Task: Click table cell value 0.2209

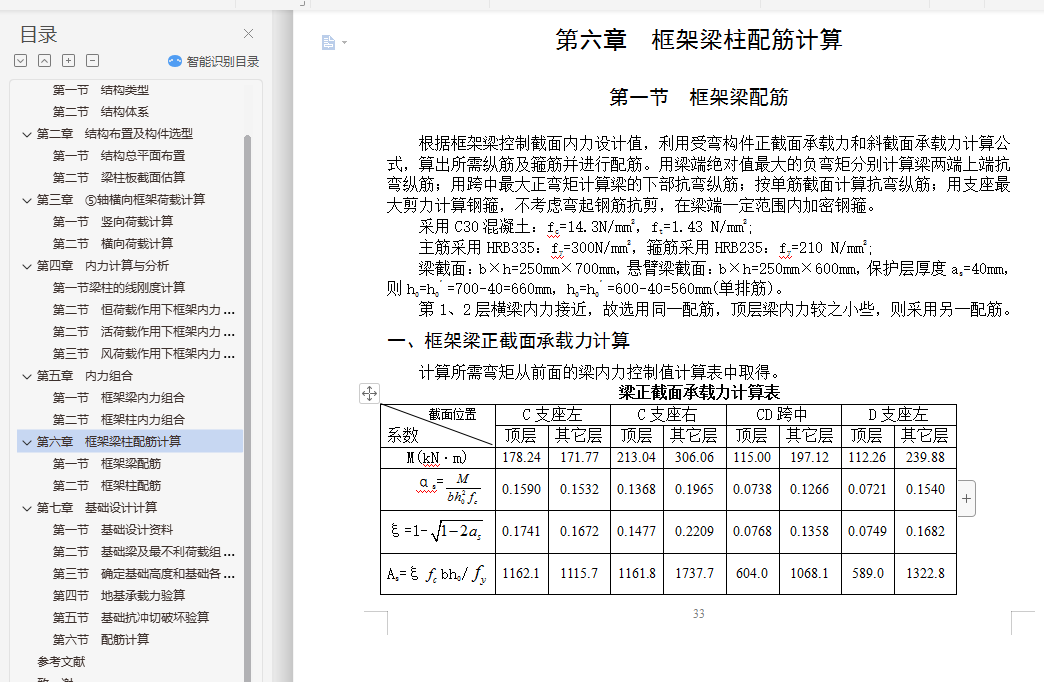Action: pos(694,531)
